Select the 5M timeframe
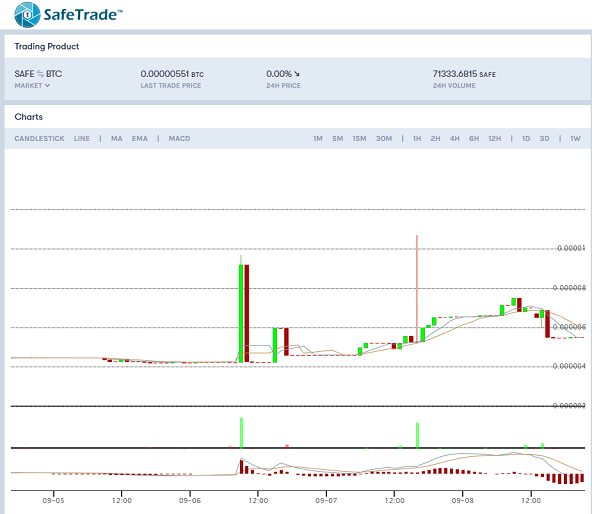This screenshot has height=514, width=592. [338, 139]
